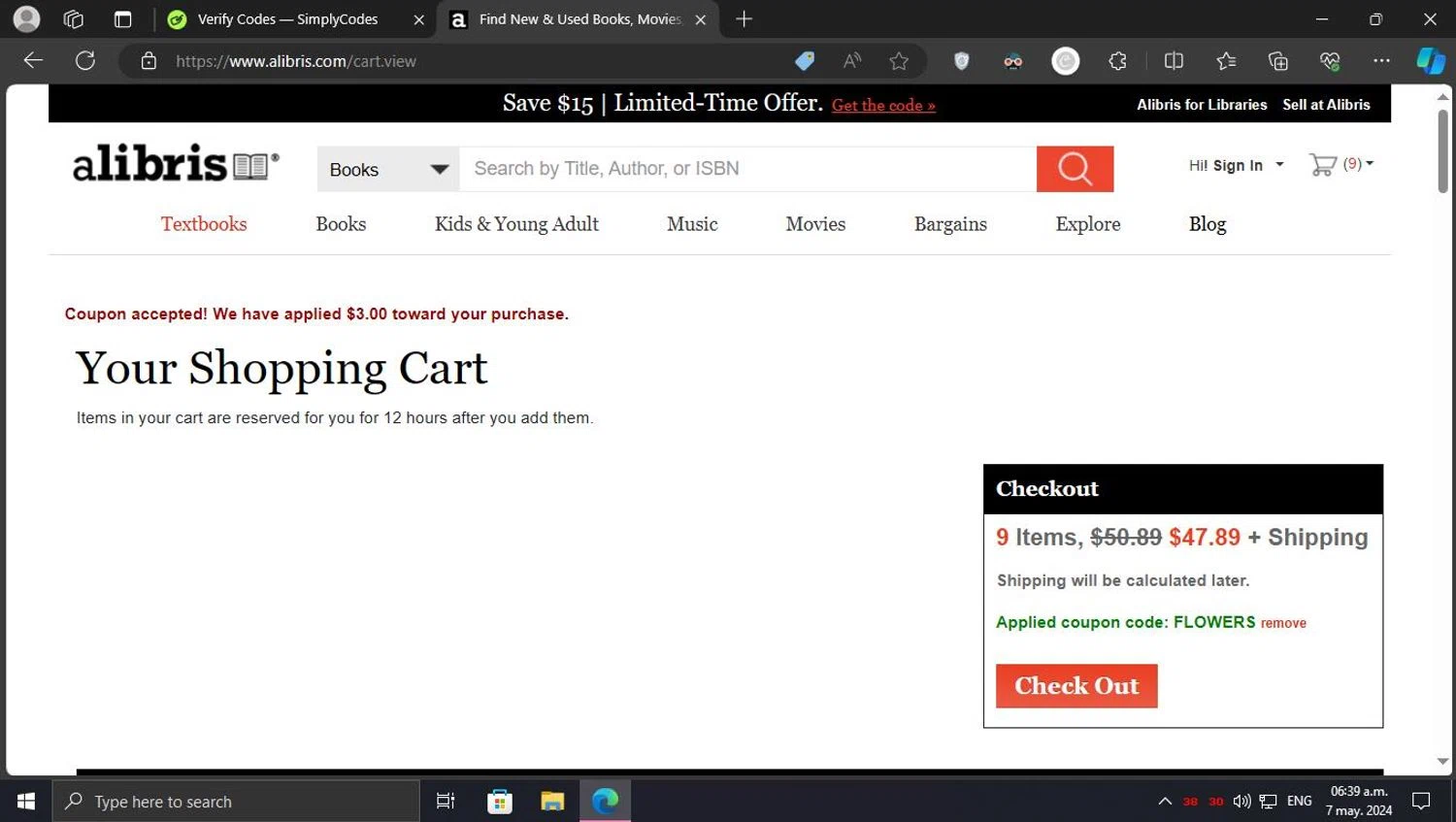Open the Movies navigation item
Viewport: 1456px width, 822px height.
815,224
